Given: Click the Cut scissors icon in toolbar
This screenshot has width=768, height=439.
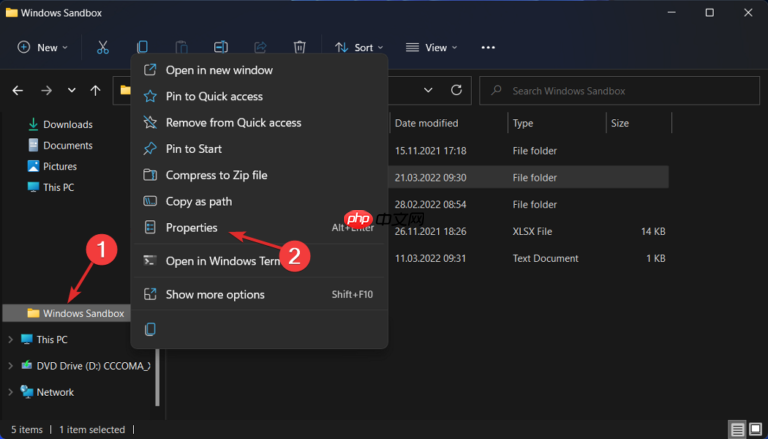Looking at the screenshot, I should click(103, 47).
